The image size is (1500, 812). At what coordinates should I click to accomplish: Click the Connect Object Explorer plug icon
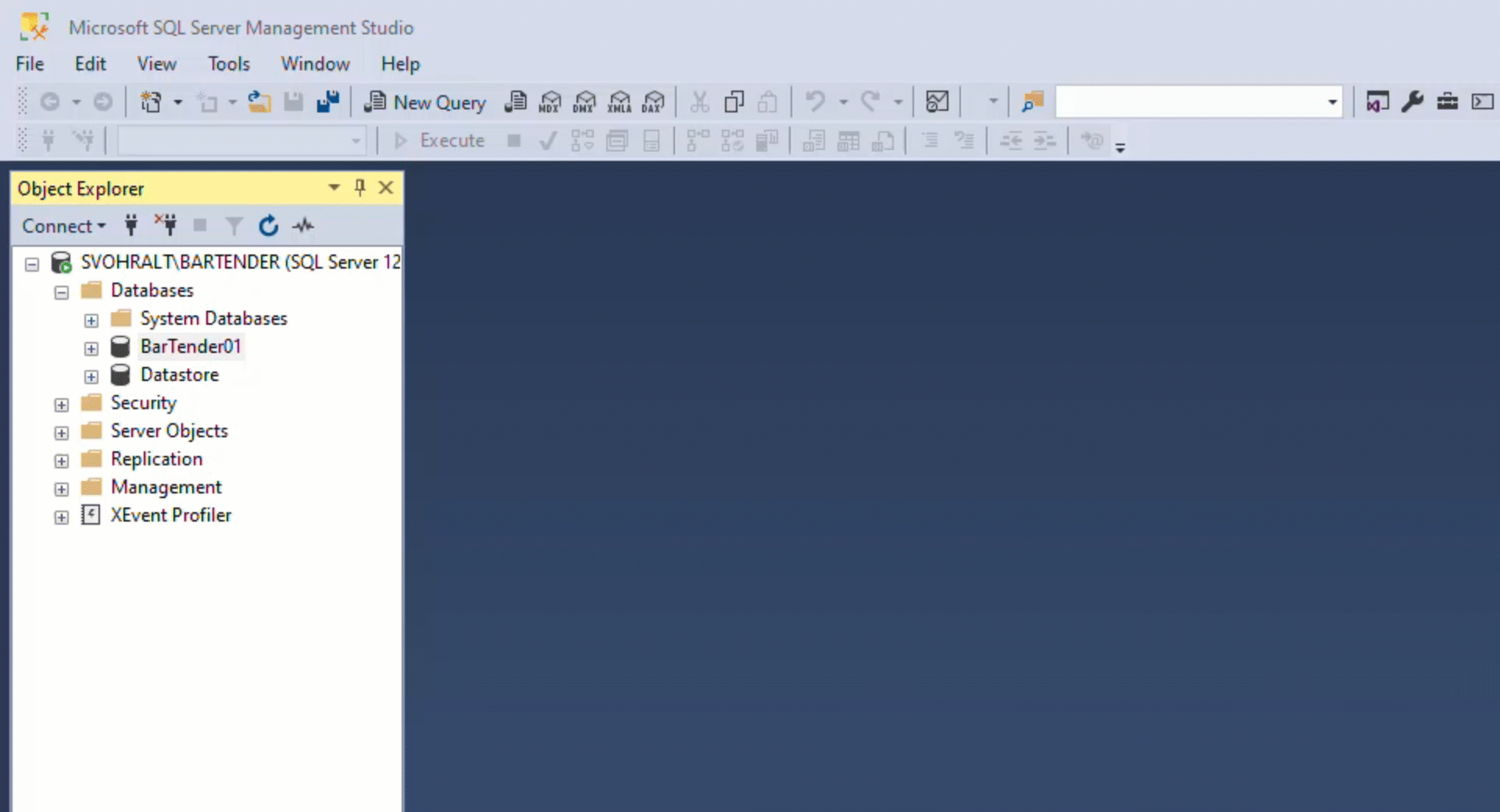pyautogui.click(x=131, y=226)
